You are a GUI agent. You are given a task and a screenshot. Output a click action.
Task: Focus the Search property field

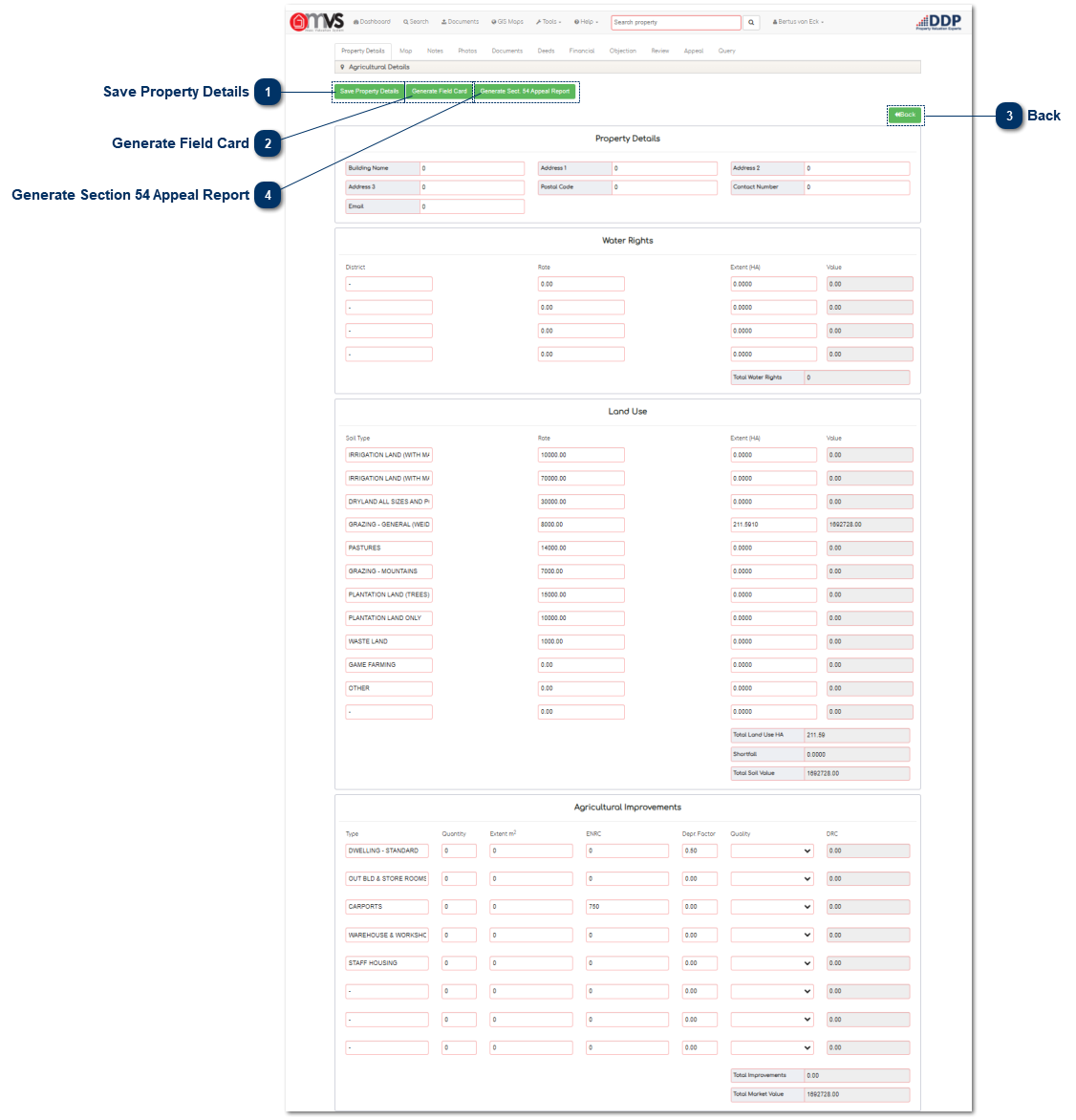676,22
